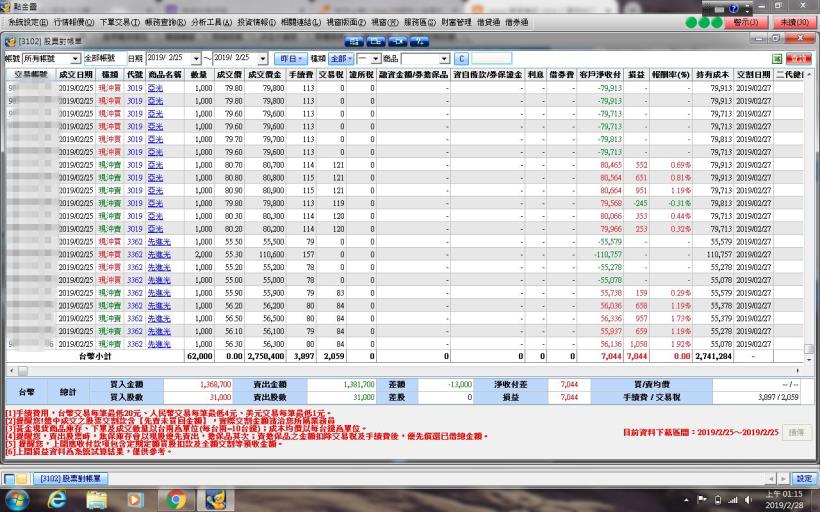The image size is (820, 512).
Task: Click the first green status light
Action: coord(691,22)
